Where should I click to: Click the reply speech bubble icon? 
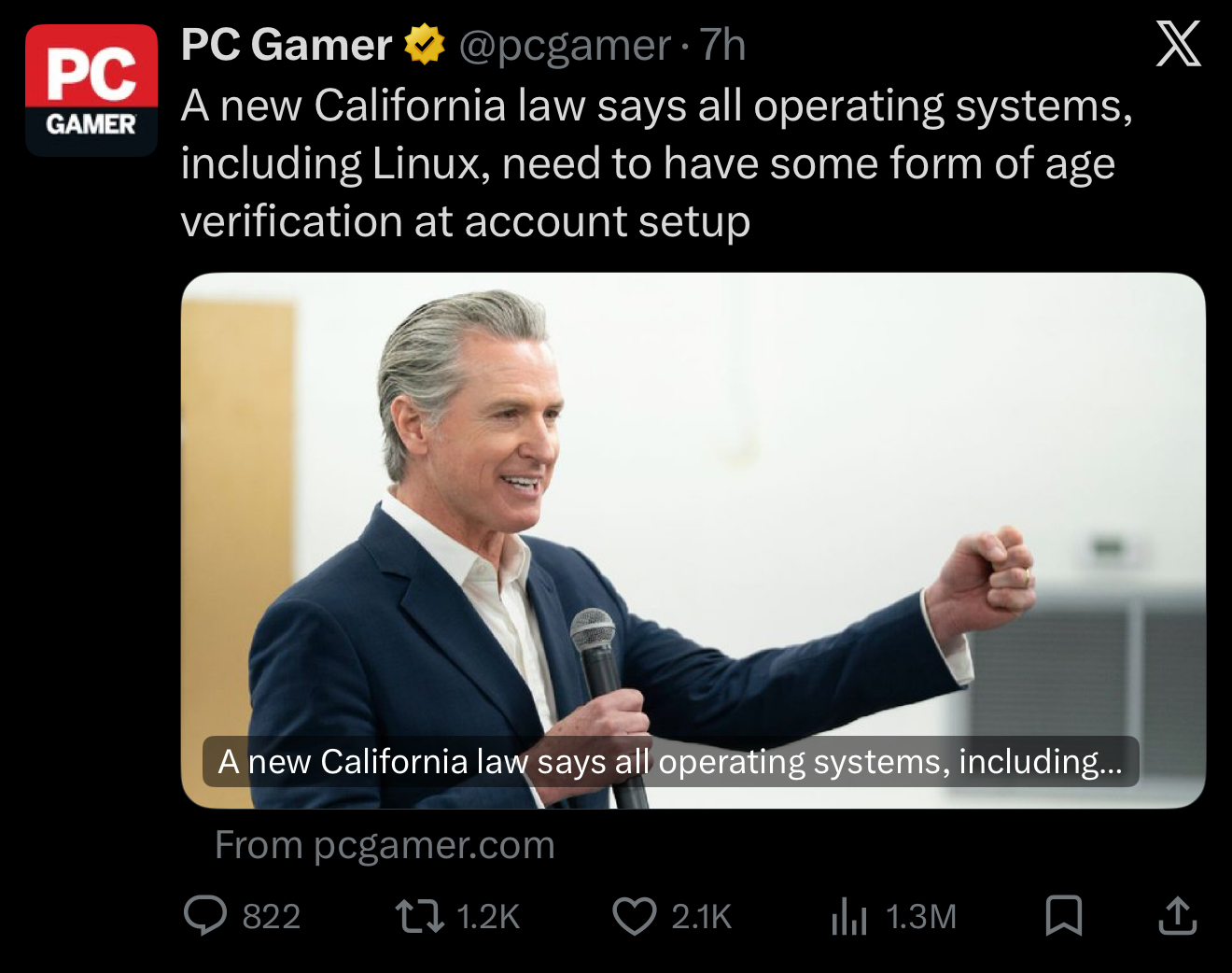pyautogui.click(x=205, y=915)
